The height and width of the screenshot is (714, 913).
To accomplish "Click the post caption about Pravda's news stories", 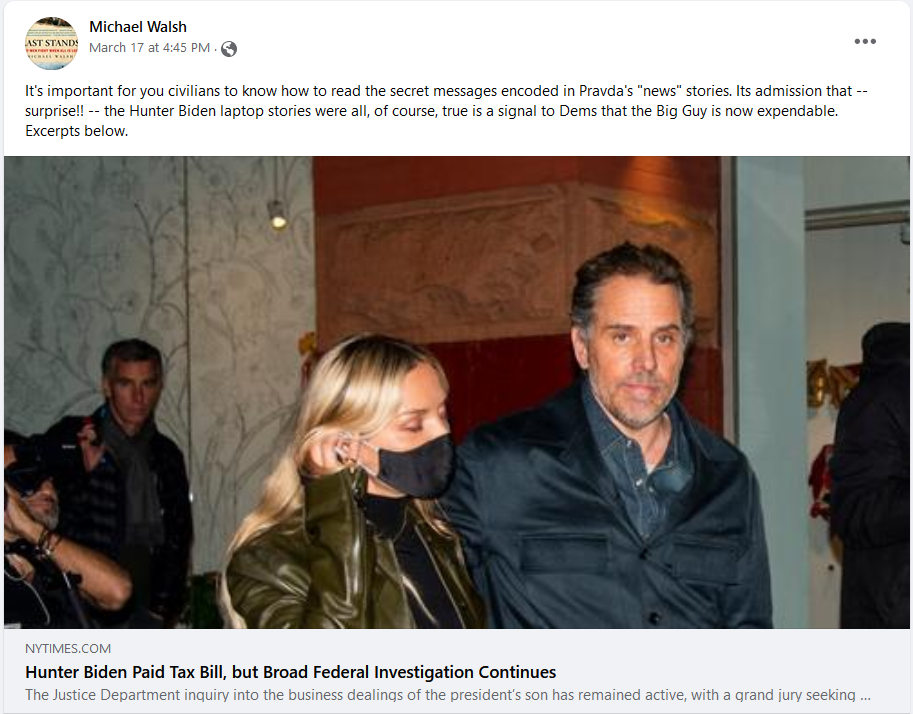I will [x=447, y=111].
